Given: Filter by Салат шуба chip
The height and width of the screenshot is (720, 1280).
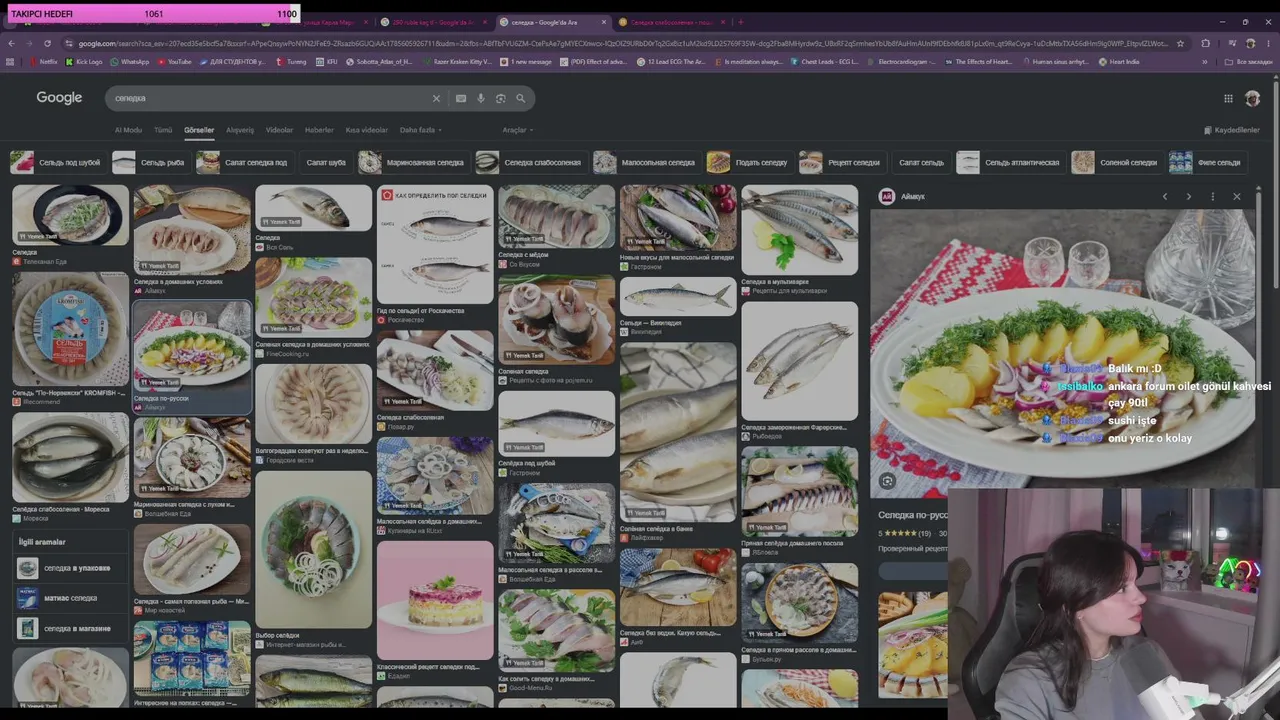Looking at the screenshot, I should pos(326,162).
